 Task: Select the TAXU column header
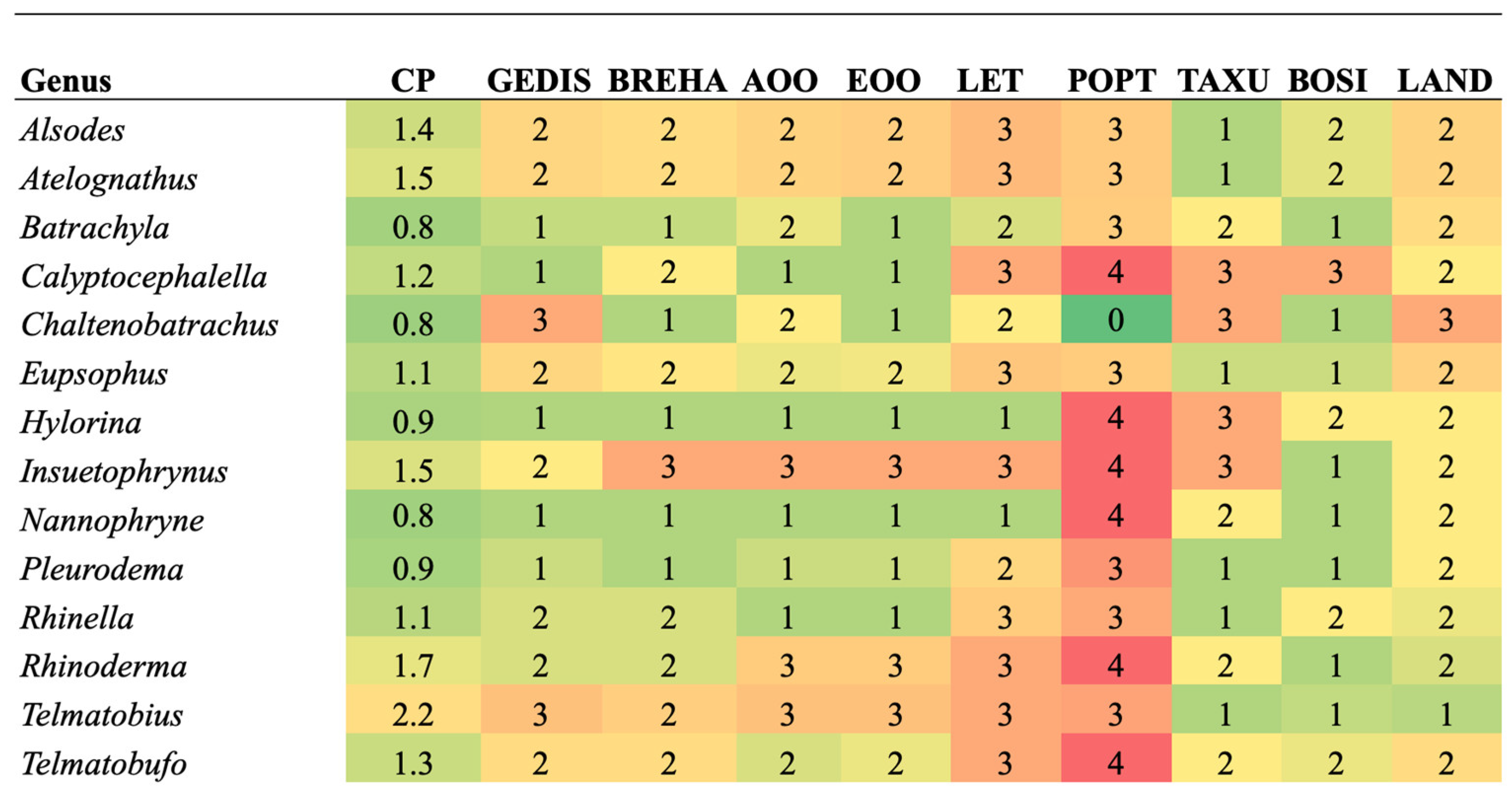tap(1223, 80)
